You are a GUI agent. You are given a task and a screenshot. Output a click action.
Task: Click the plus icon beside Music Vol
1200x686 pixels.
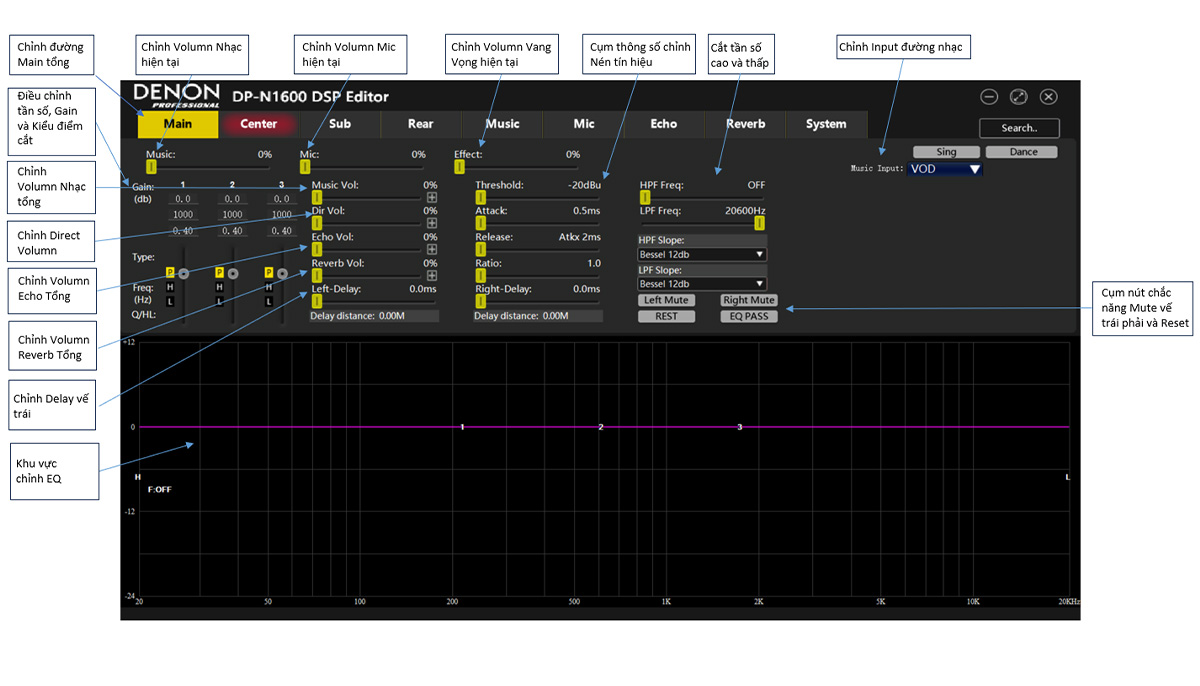pyautogui.click(x=432, y=198)
